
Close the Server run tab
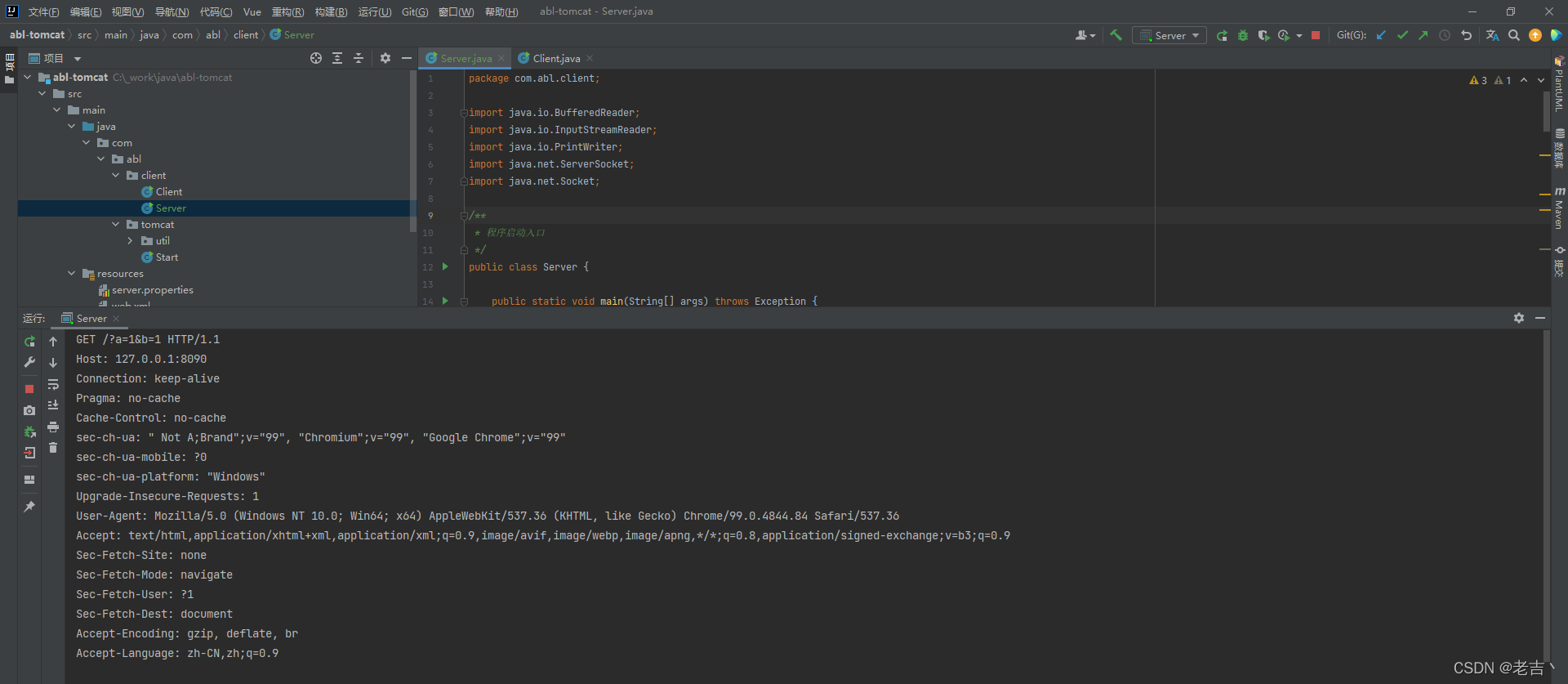click(116, 319)
